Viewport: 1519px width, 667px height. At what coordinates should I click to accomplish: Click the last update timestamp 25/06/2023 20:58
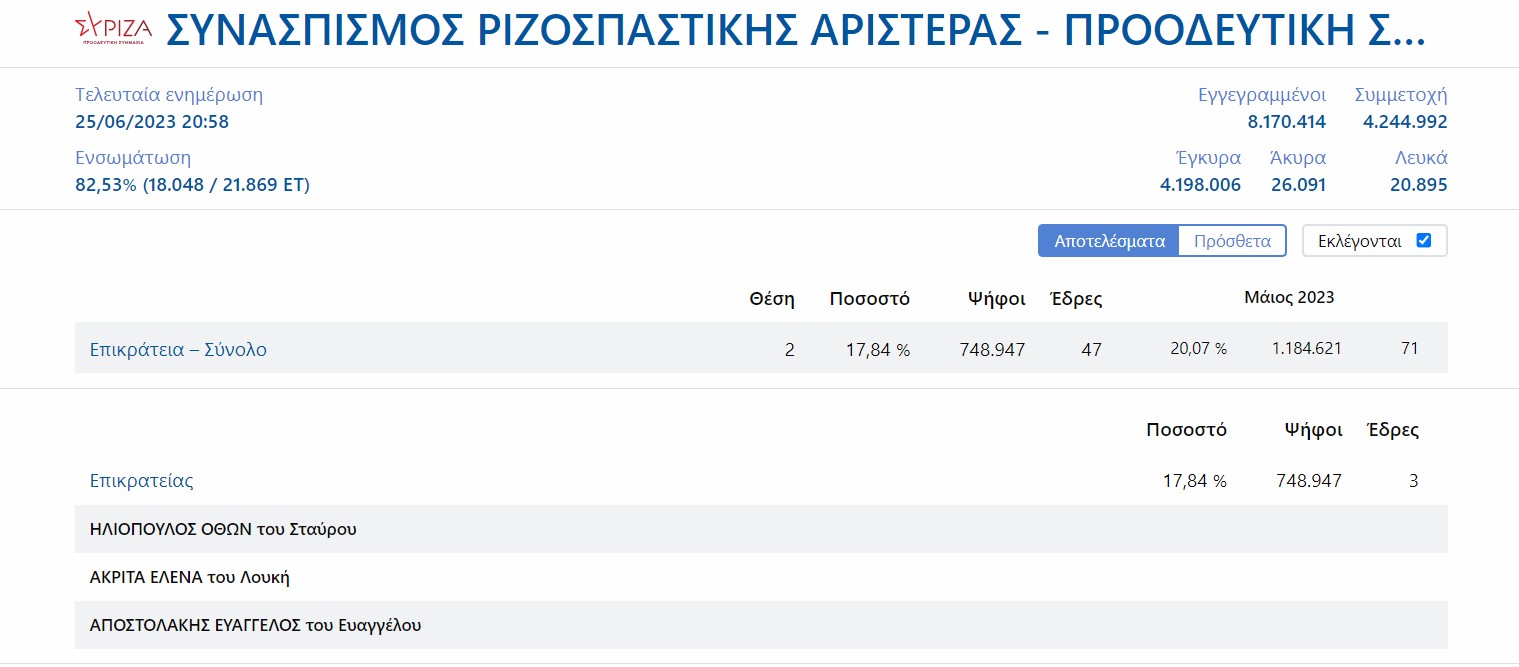pos(152,122)
